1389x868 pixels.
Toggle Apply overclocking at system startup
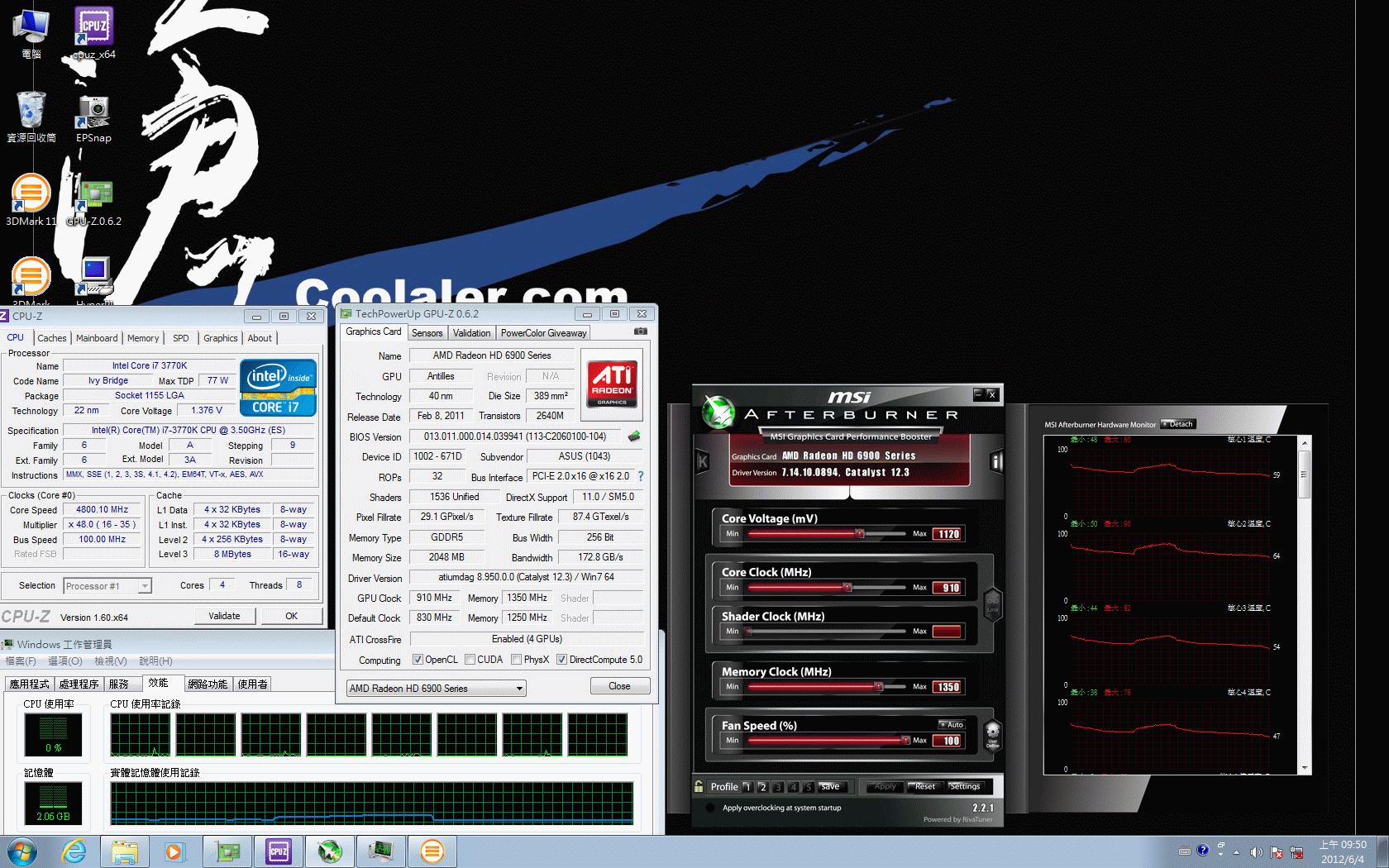[710, 808]
